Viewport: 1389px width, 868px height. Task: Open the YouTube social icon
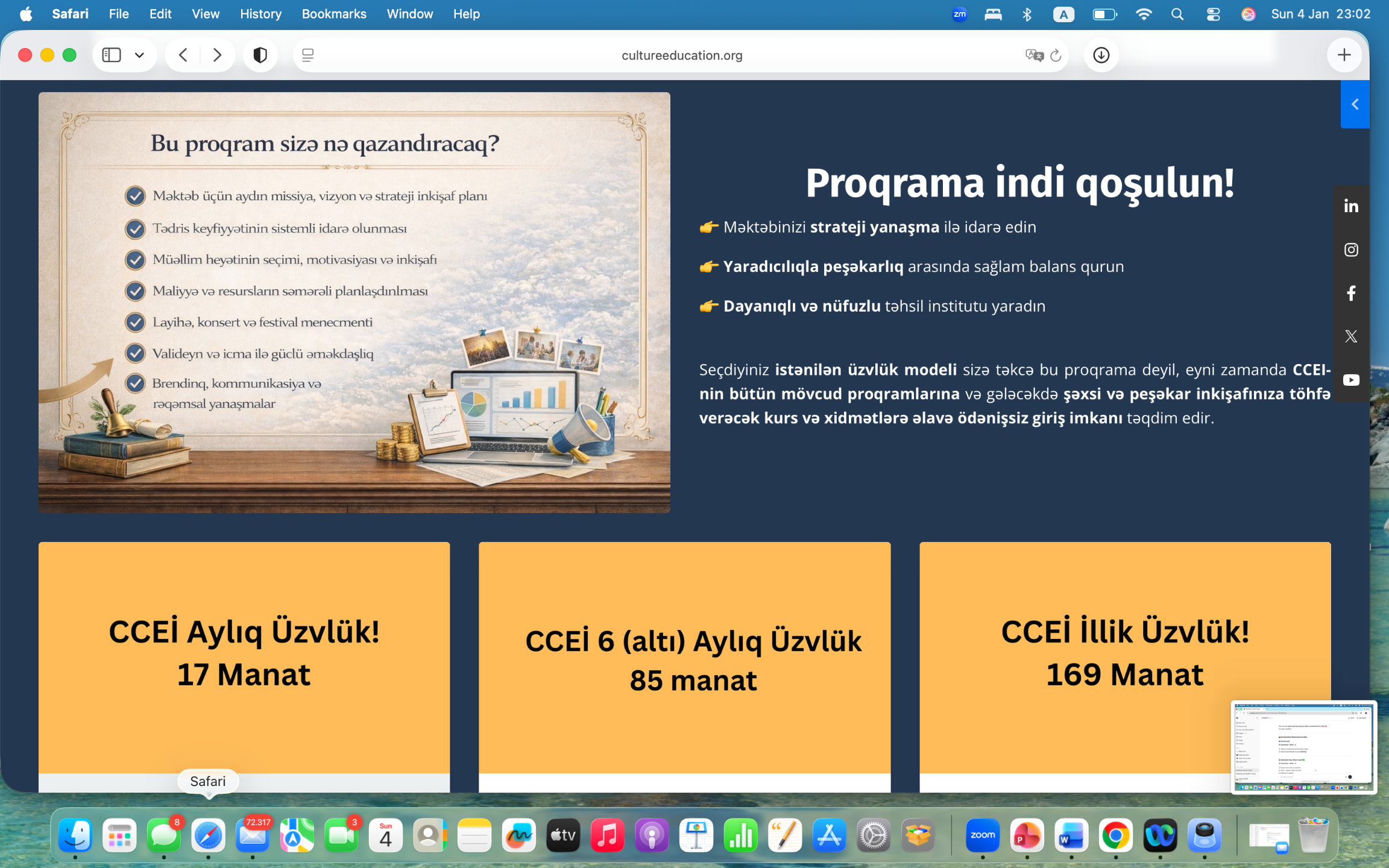[x=1351, y=380]
